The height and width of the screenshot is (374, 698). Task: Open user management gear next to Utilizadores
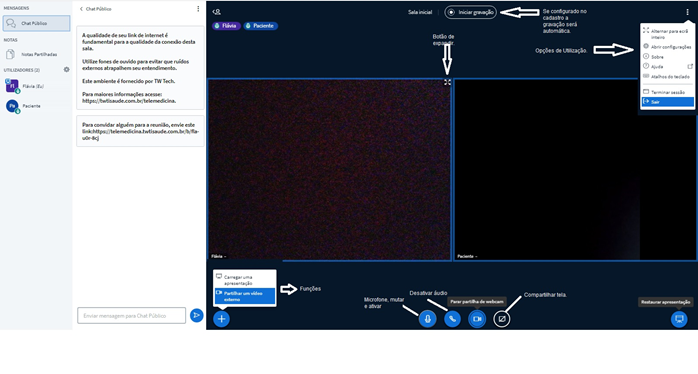[66, 69]
